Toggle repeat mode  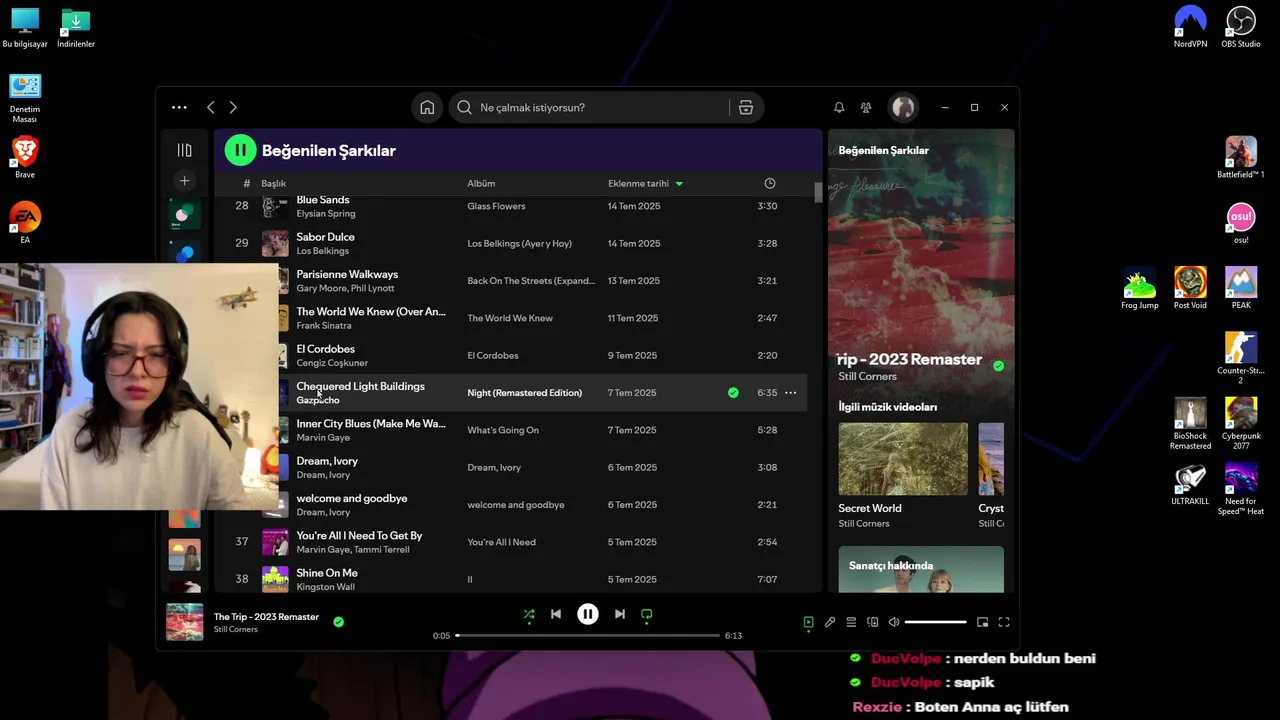647,614
